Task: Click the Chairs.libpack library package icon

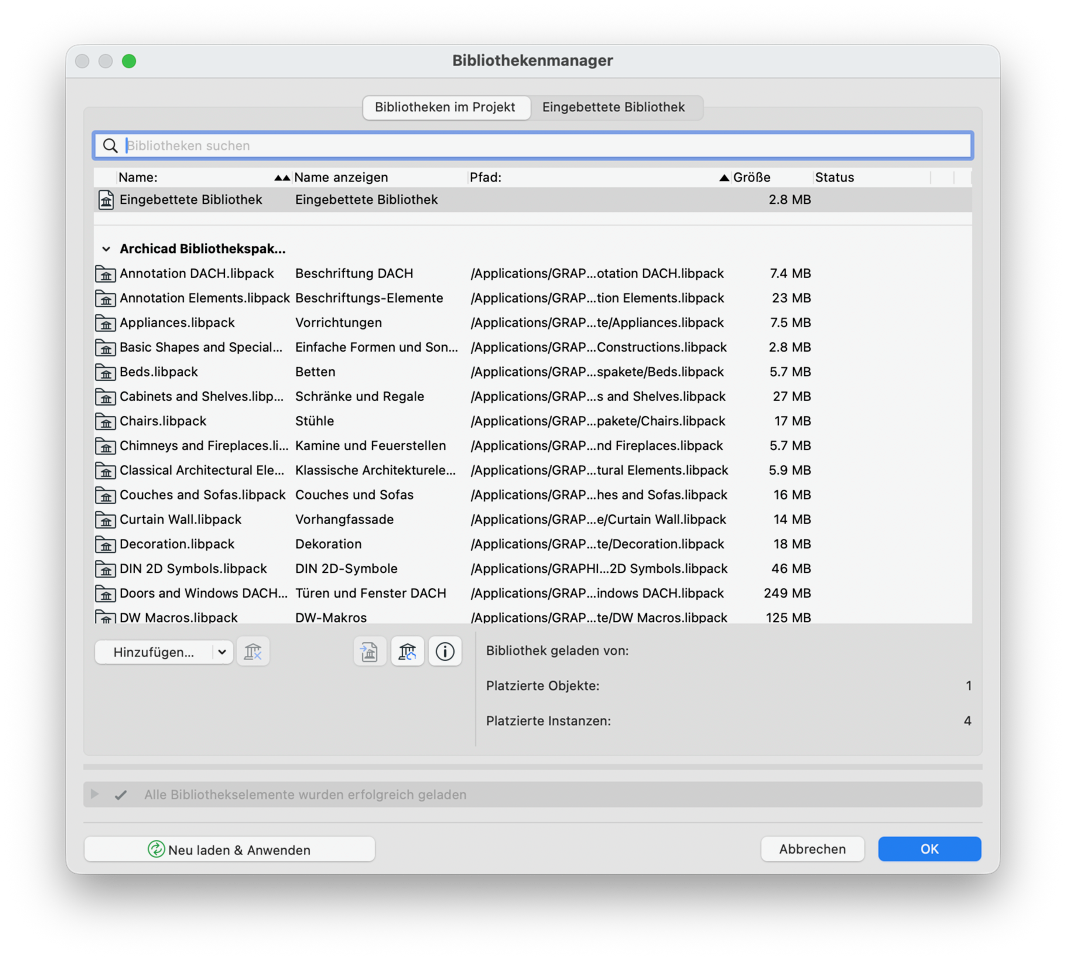Action: (106, 421)
